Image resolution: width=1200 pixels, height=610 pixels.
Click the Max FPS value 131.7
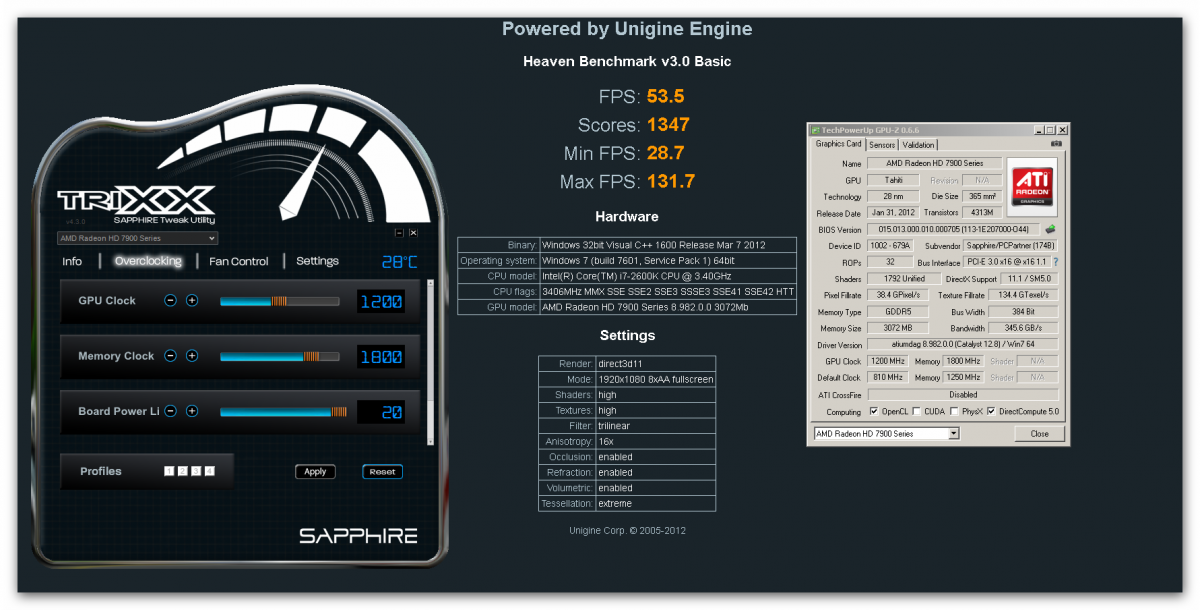tap(670, 181)
